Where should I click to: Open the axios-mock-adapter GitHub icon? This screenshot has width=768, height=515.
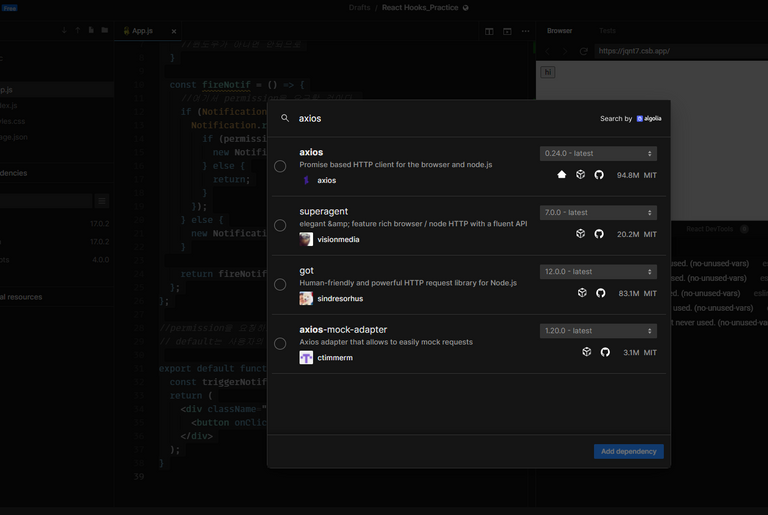pos(605,352)
